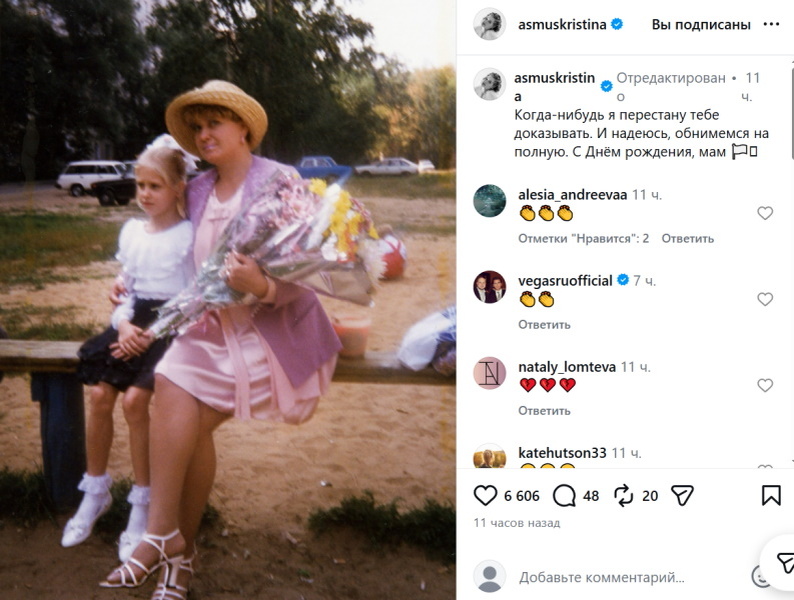Image resolution: width=794 pixels, height=600 pixels.
Task: Click the Добавьте комментарий input field
Action: click(602, 577)
